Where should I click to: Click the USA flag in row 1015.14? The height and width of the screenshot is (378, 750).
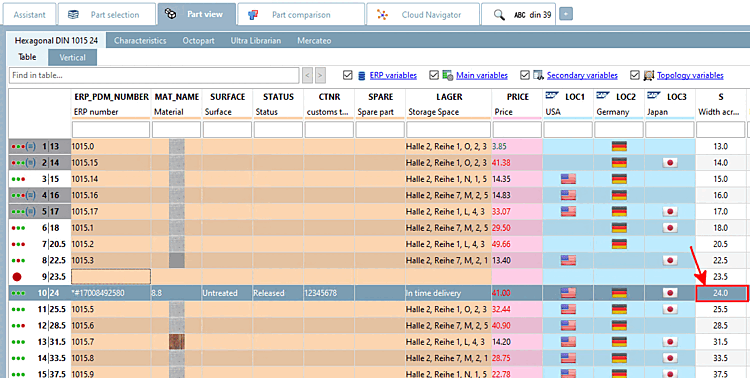[x=568, y=179]
